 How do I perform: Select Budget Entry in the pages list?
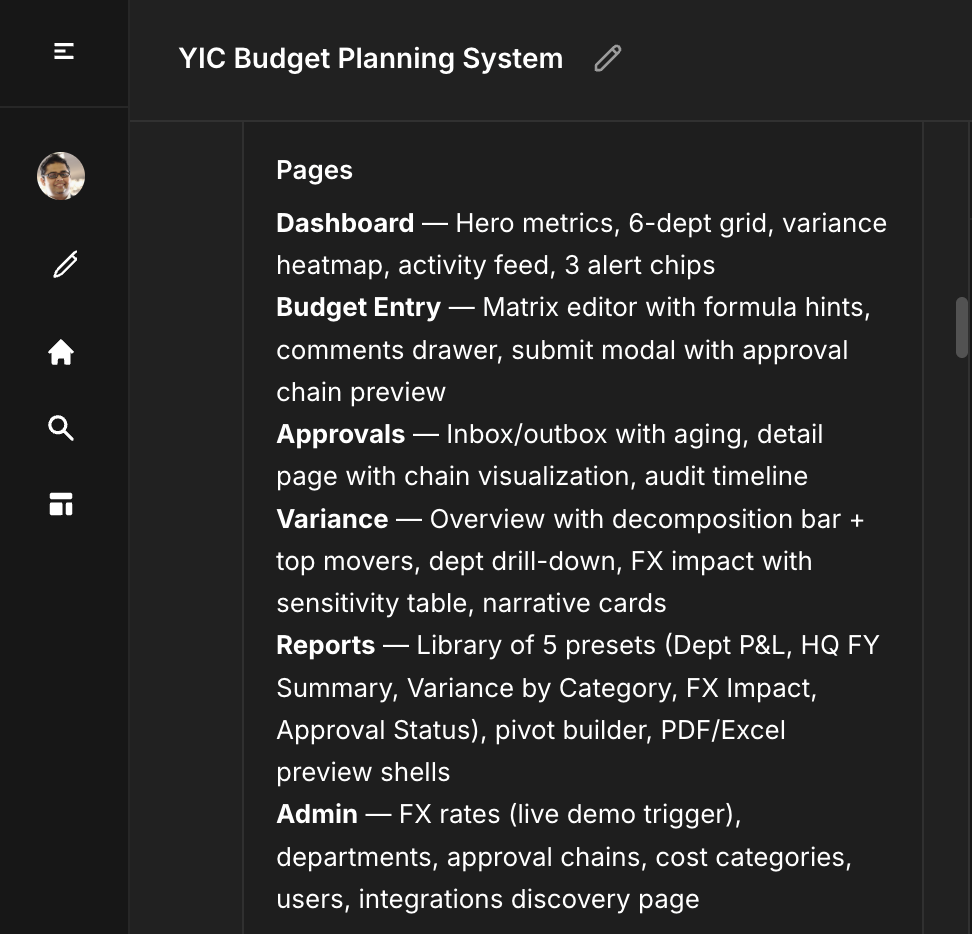[358, 307]
